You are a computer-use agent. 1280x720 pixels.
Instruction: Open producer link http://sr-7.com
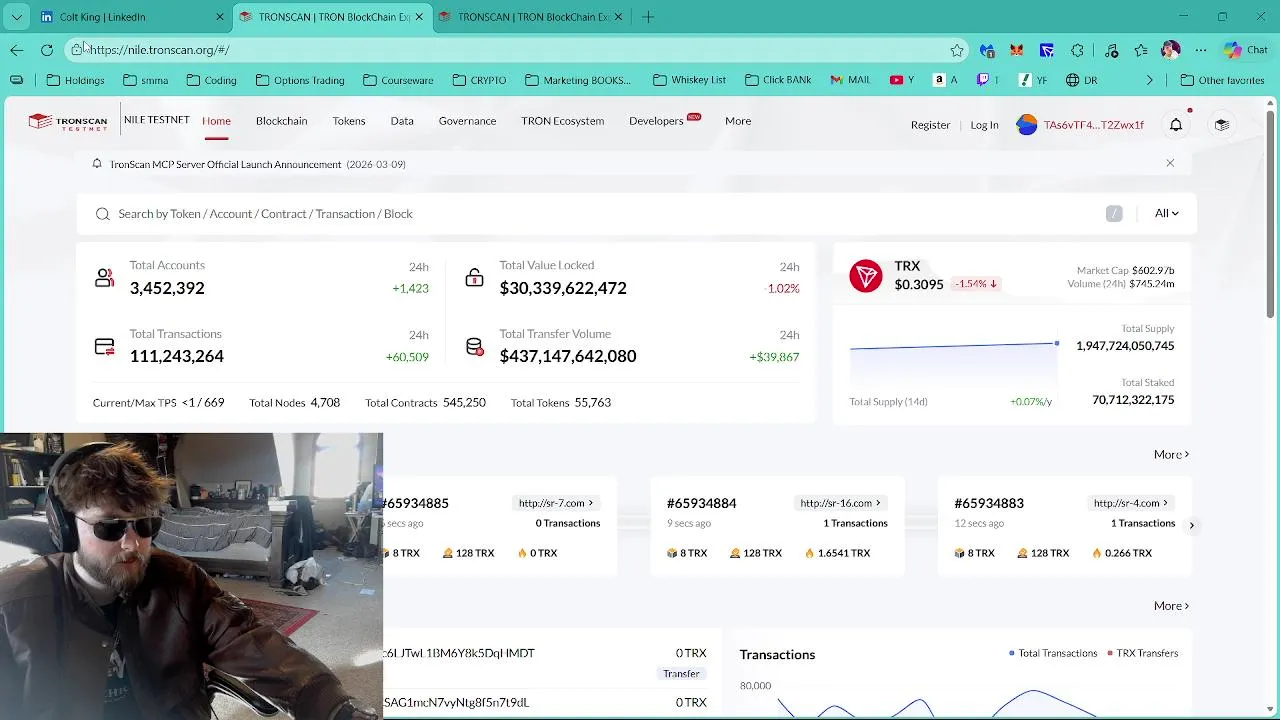tap(556, 503)
